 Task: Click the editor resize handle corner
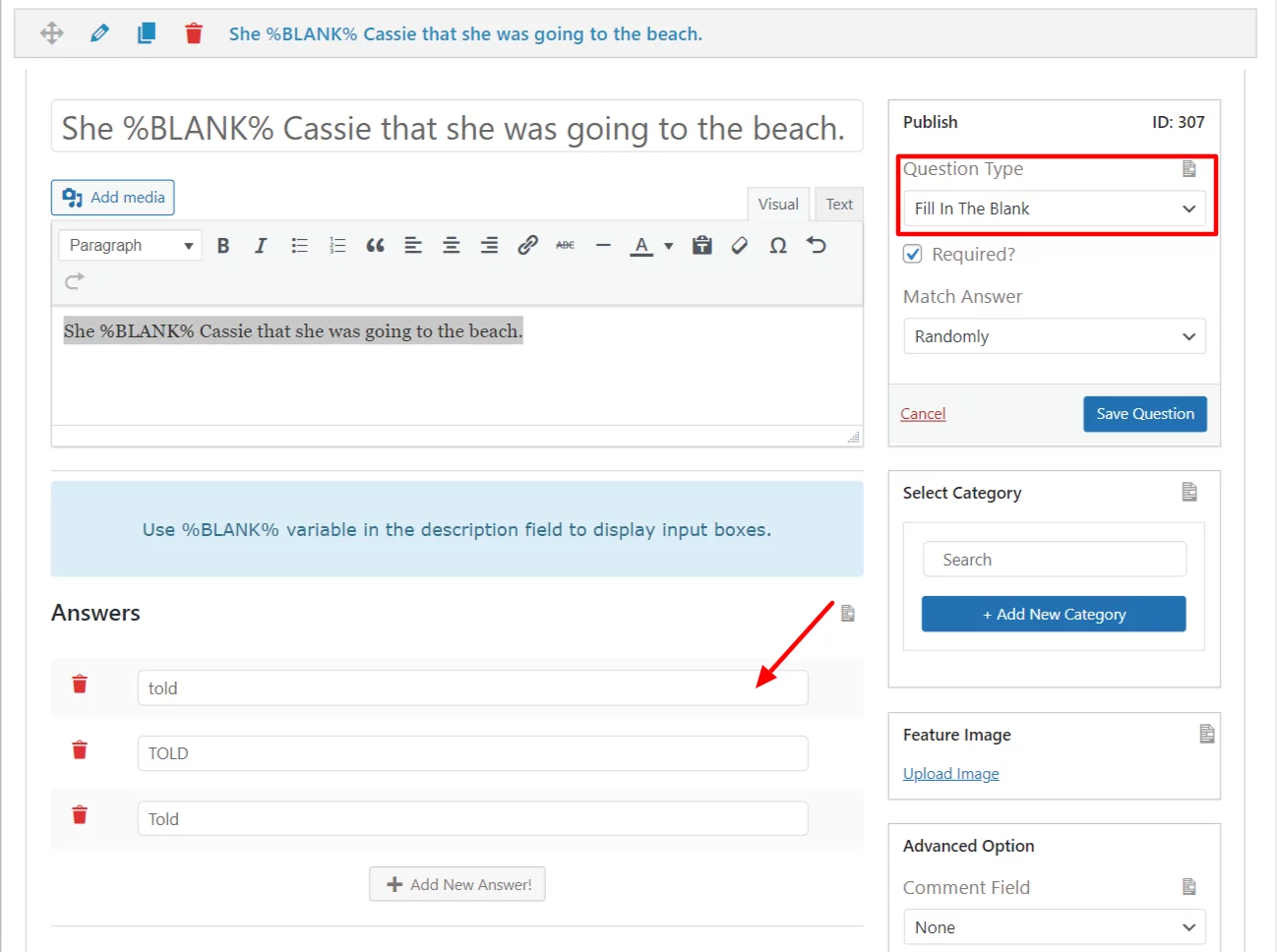click(853, 437)
